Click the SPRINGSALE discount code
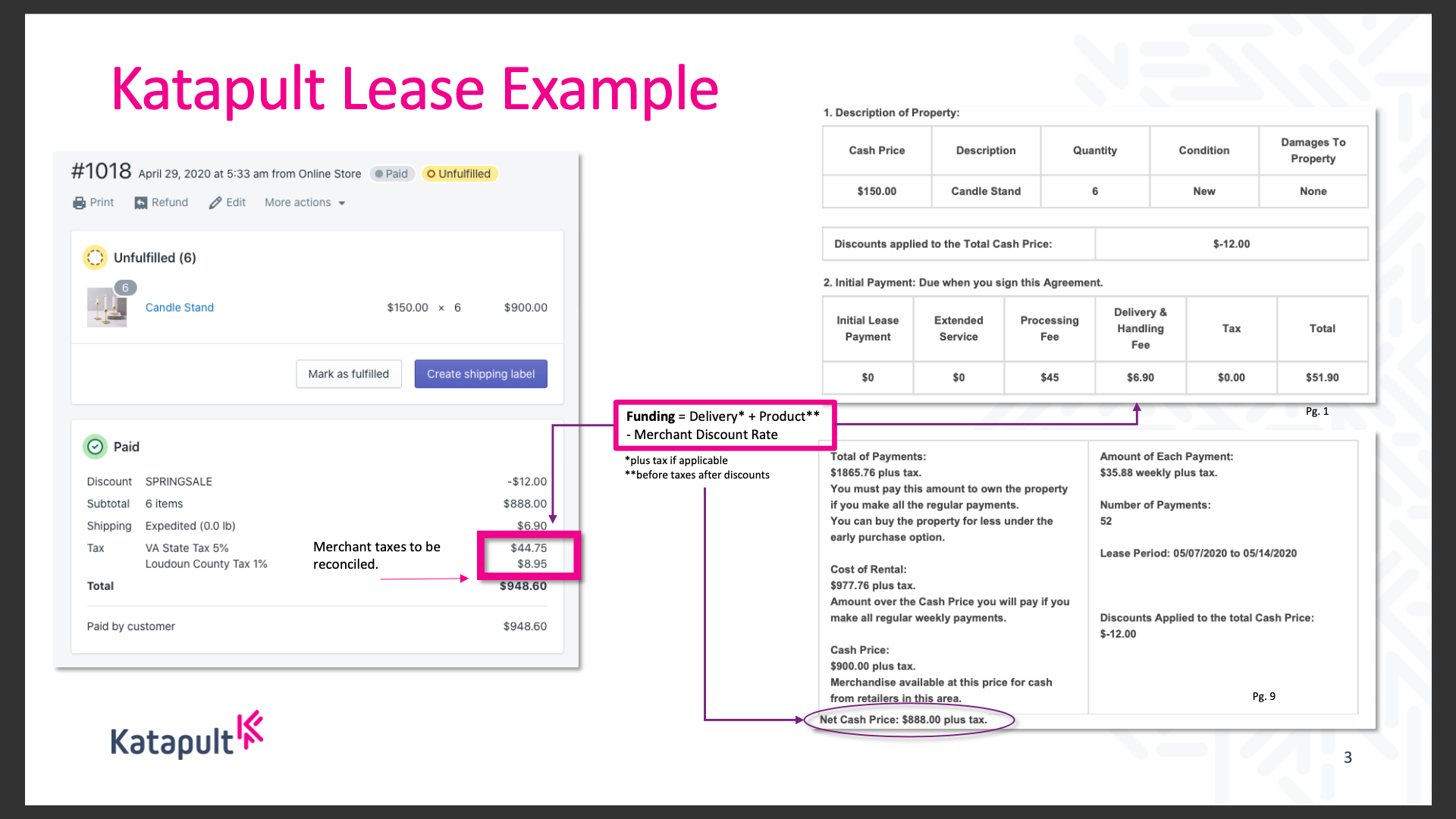 pos(179,482)
